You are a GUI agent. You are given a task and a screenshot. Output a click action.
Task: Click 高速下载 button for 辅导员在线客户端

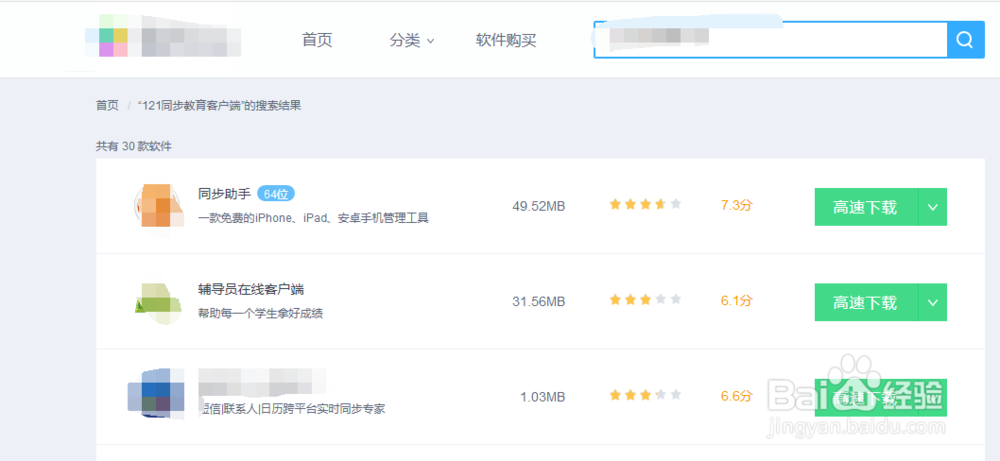click(x=865, y=302)
